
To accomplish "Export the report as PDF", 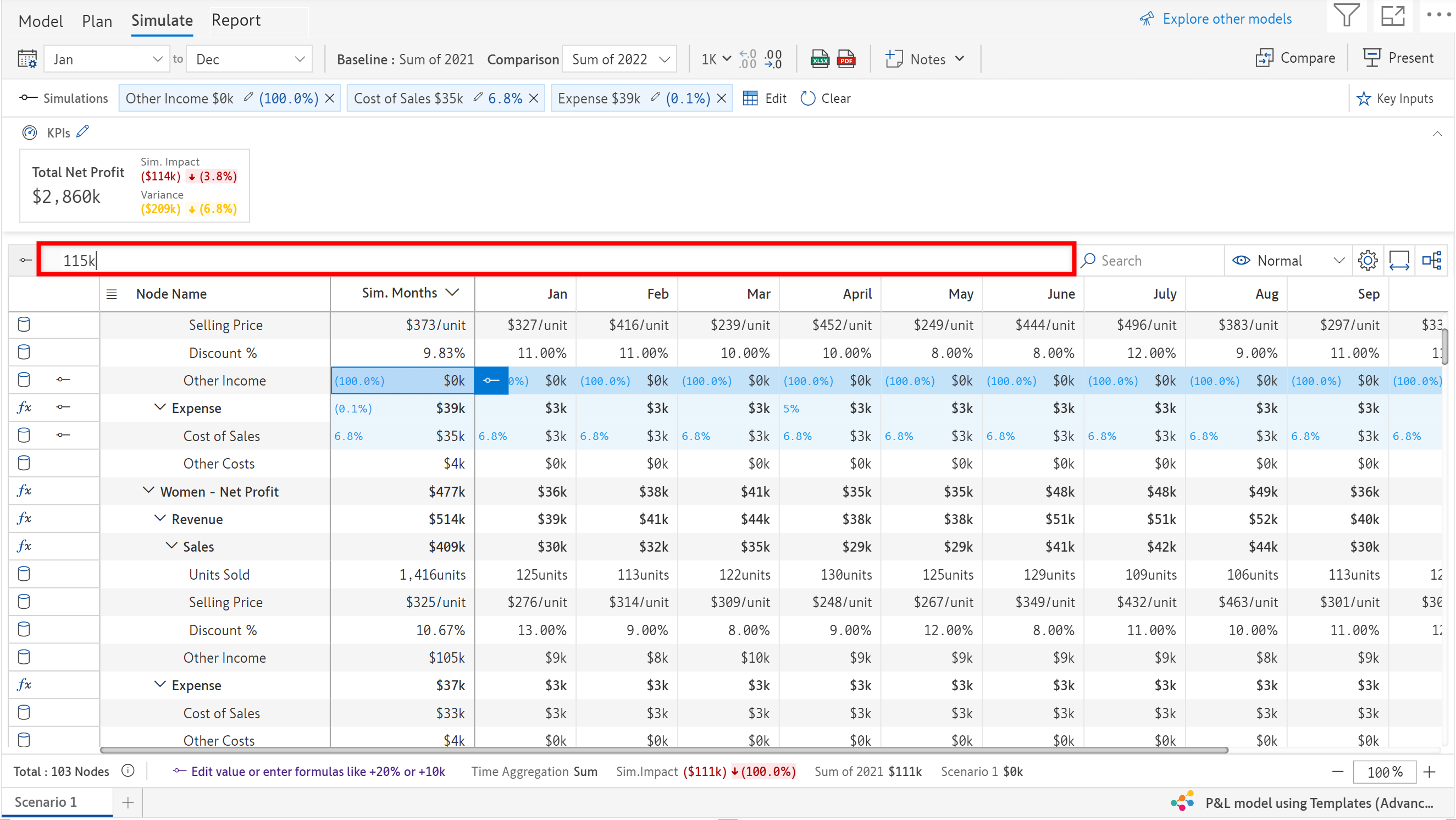I will (x=845, y=59).
